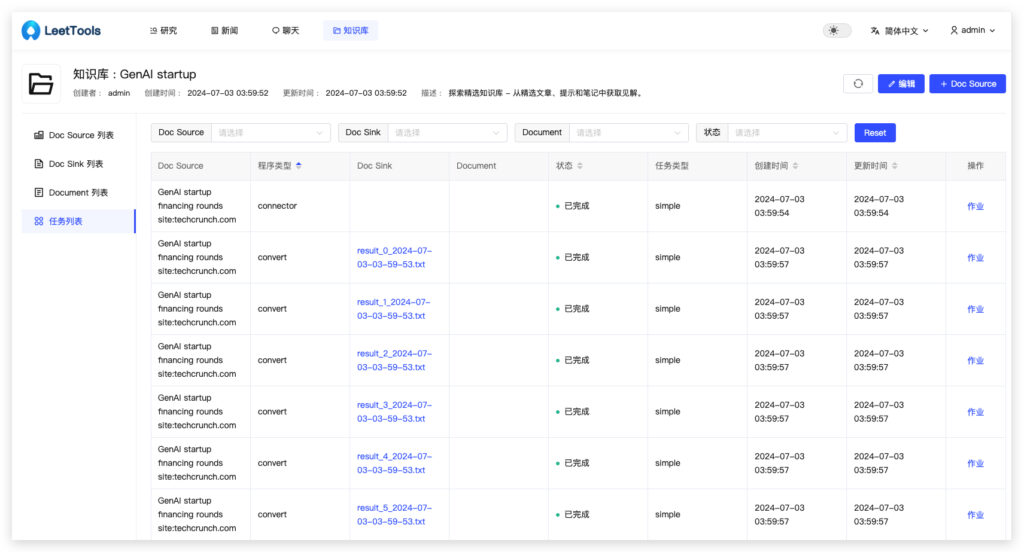Click the blue 编辑 button
This screenshot has height=552, width=1024.
(901, 84)
